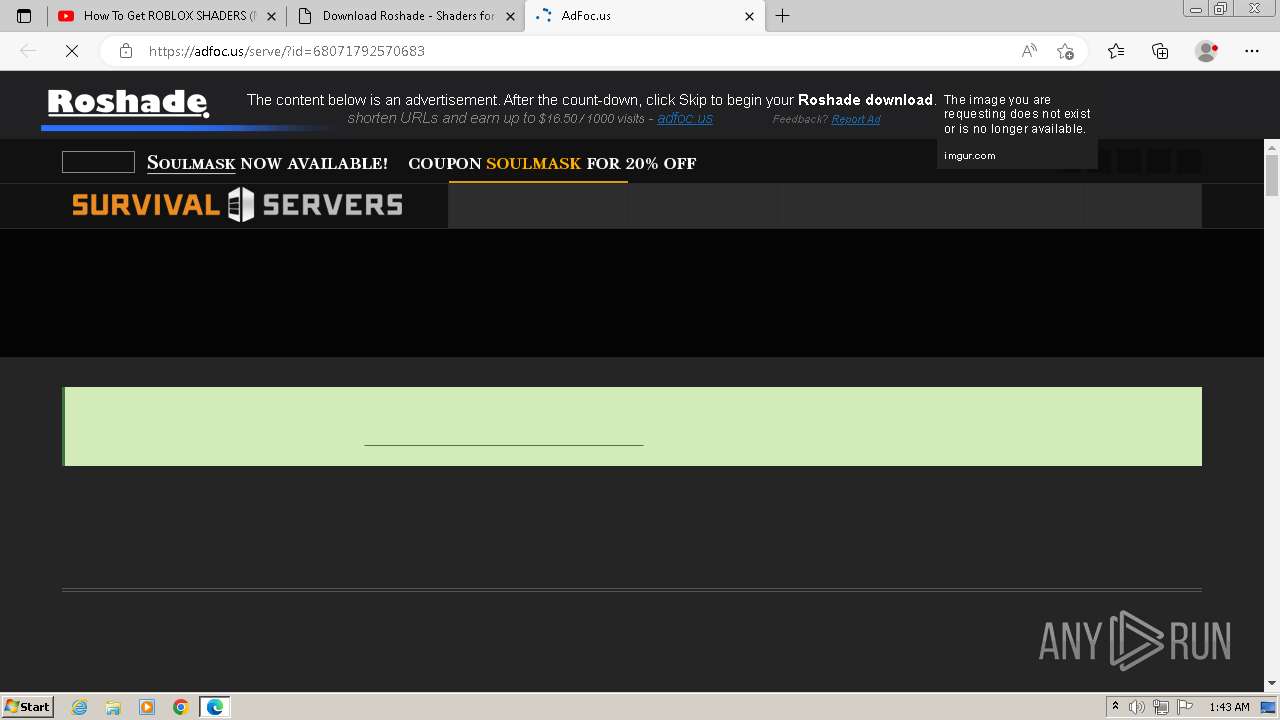
Task: Click the Report Ad link
Action: point(856,120)
